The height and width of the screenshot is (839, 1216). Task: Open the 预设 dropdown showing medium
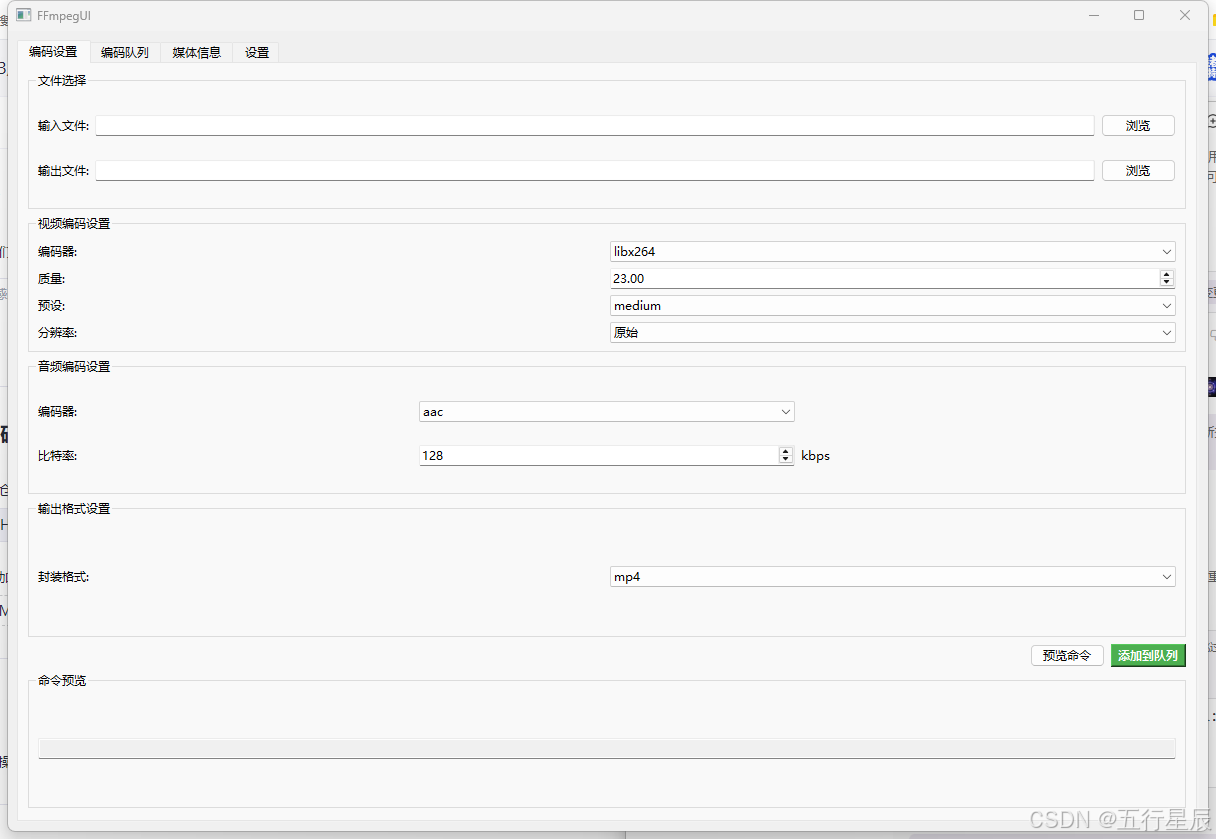893,306
